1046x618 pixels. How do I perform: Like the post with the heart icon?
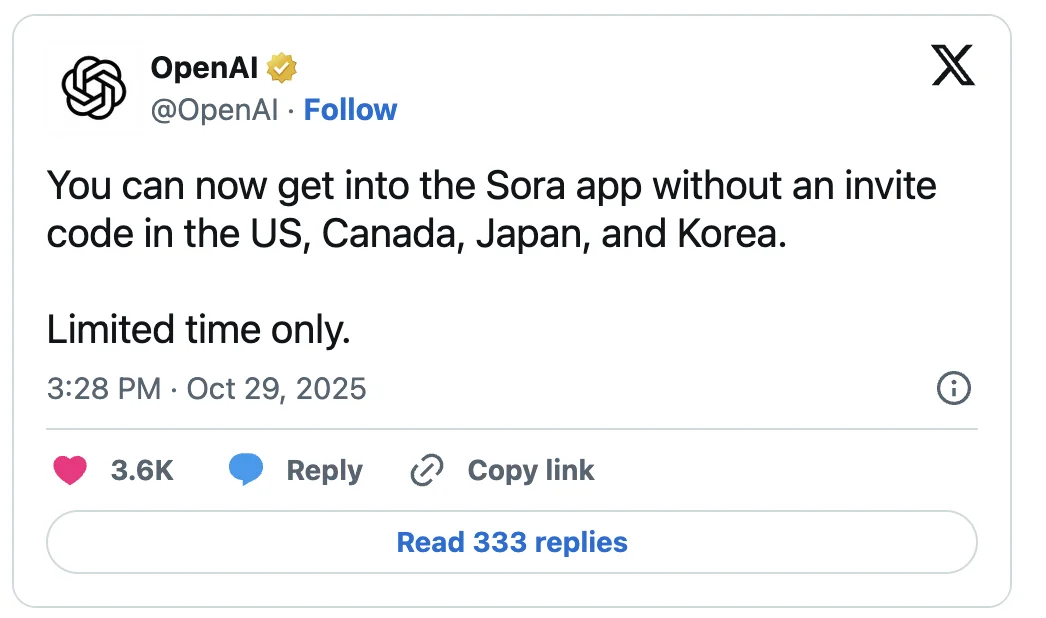tap(70, 471)
